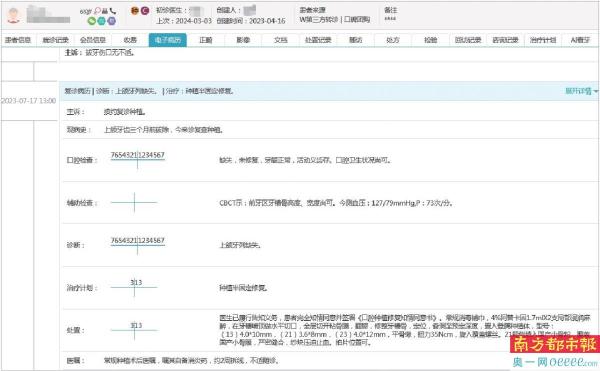Click the dark red C badge icon
600x371 pixels.
coord(145,11)
